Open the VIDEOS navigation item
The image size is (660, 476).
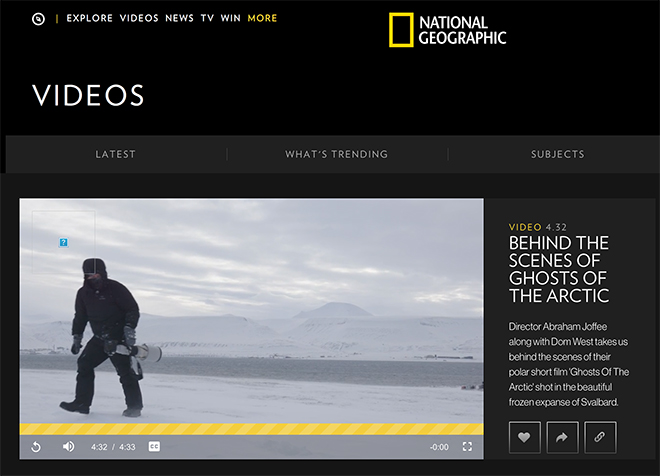click(x=139, y=18)
